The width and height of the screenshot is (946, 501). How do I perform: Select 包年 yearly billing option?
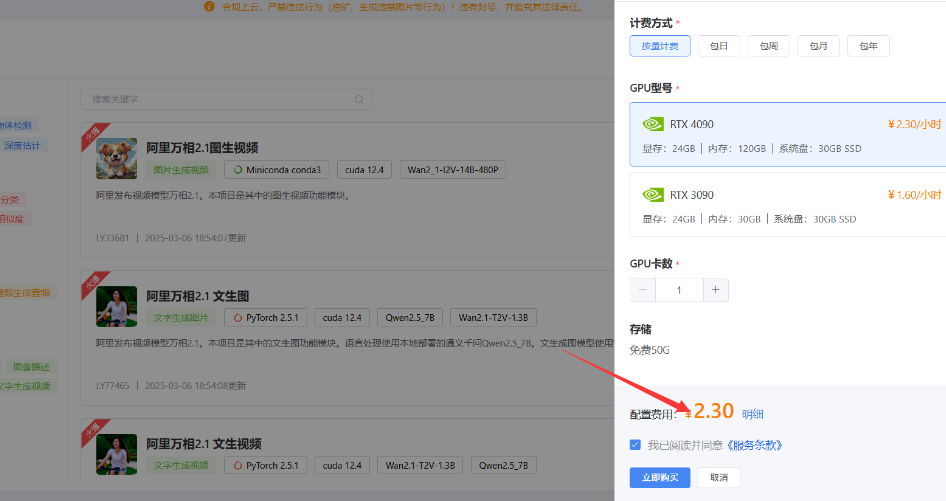pos(868,46)
